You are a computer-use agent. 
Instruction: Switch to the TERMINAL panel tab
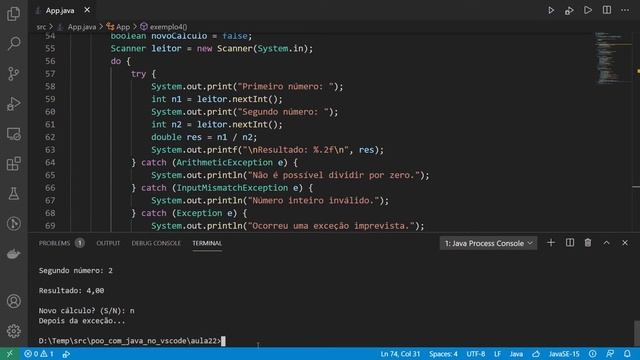[207, 243]
